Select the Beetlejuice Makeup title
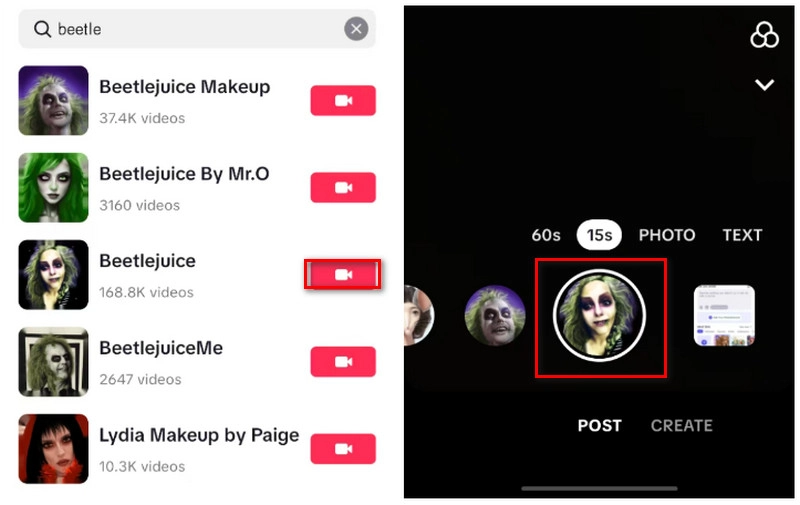 tap(185, 87)
